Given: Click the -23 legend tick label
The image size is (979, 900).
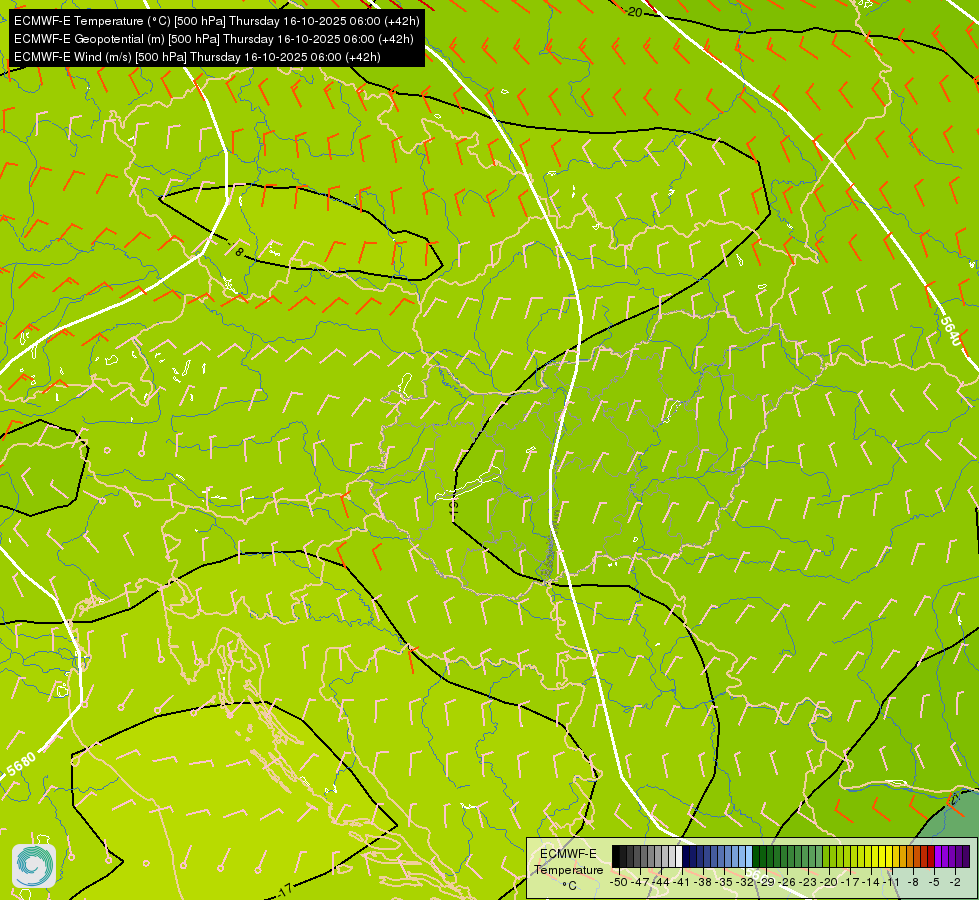Looking at the screenshot, I should coord(808,882).
